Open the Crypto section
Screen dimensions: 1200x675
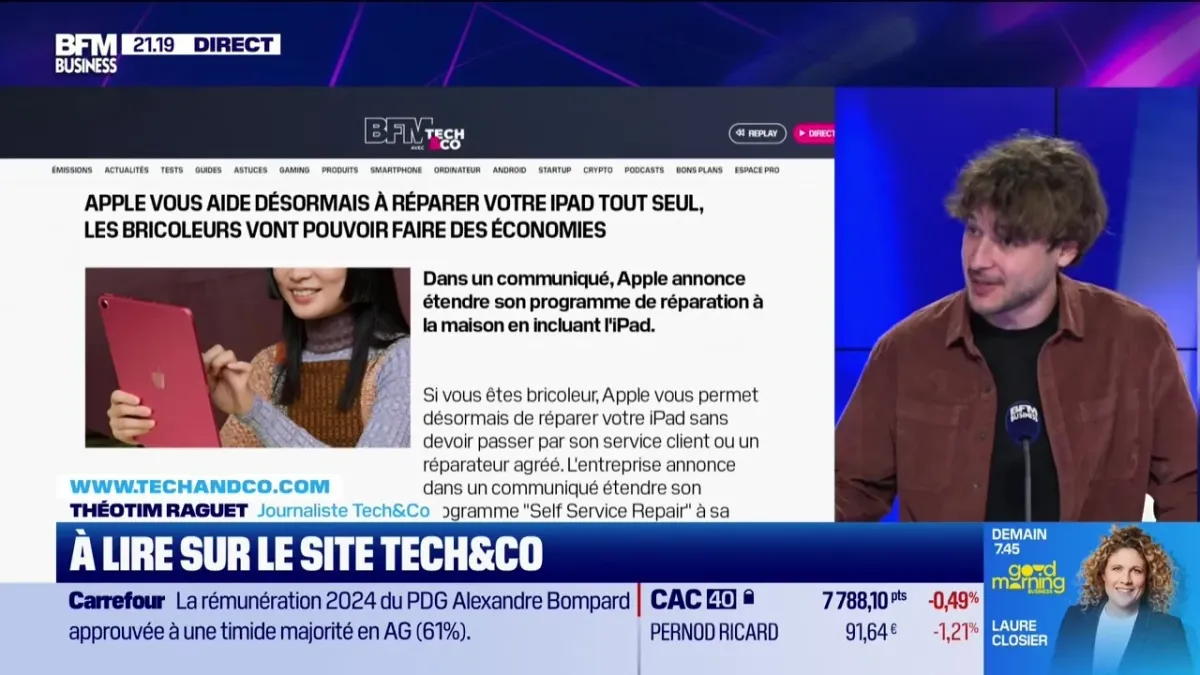click(598, 170)
